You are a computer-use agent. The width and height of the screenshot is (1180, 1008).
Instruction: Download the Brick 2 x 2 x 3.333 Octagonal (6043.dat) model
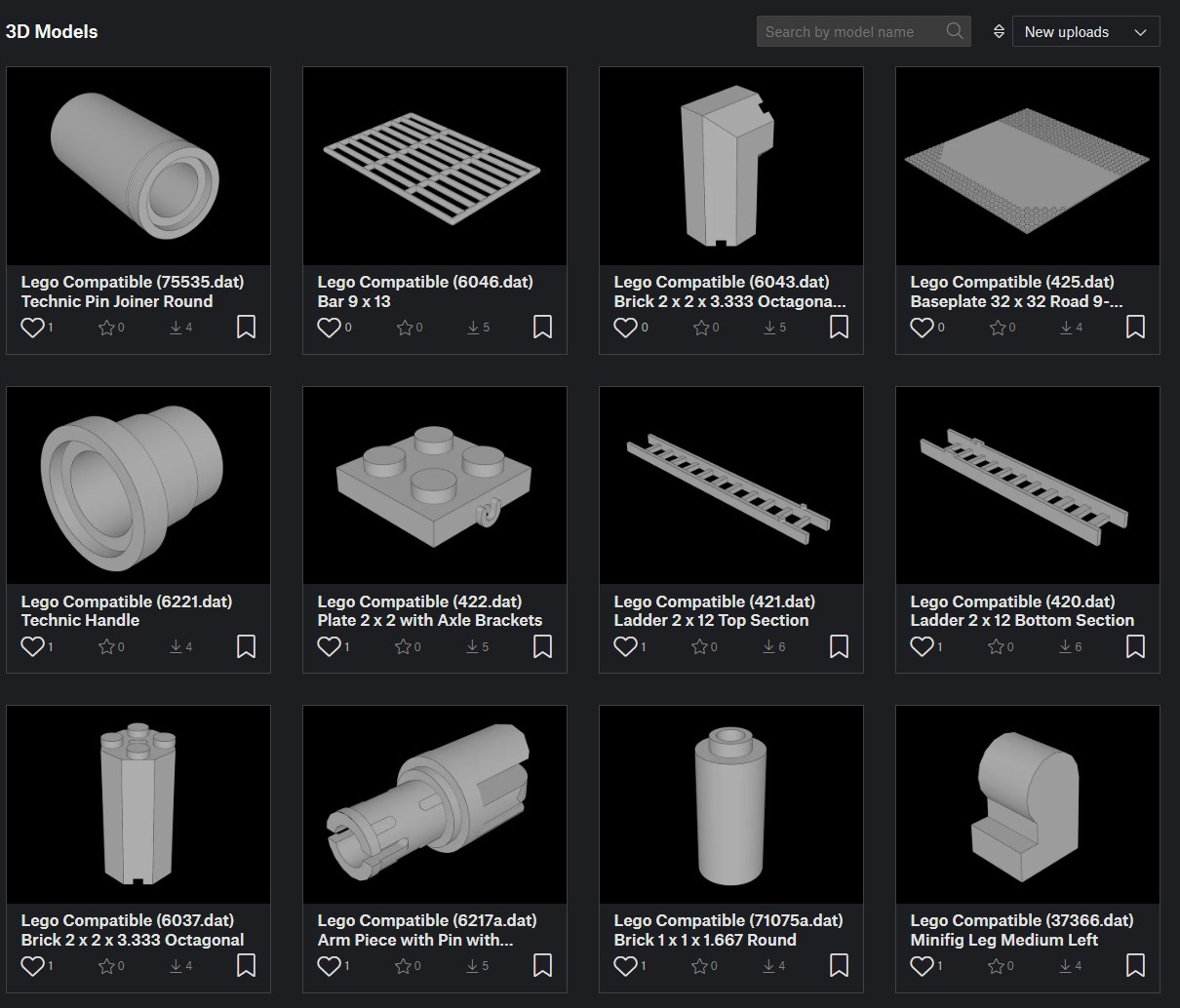point(770,328)
